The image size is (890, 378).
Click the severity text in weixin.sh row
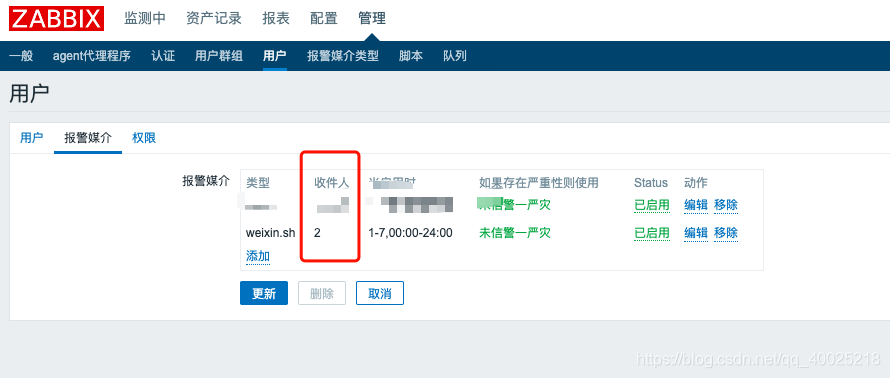pos(515,233)
